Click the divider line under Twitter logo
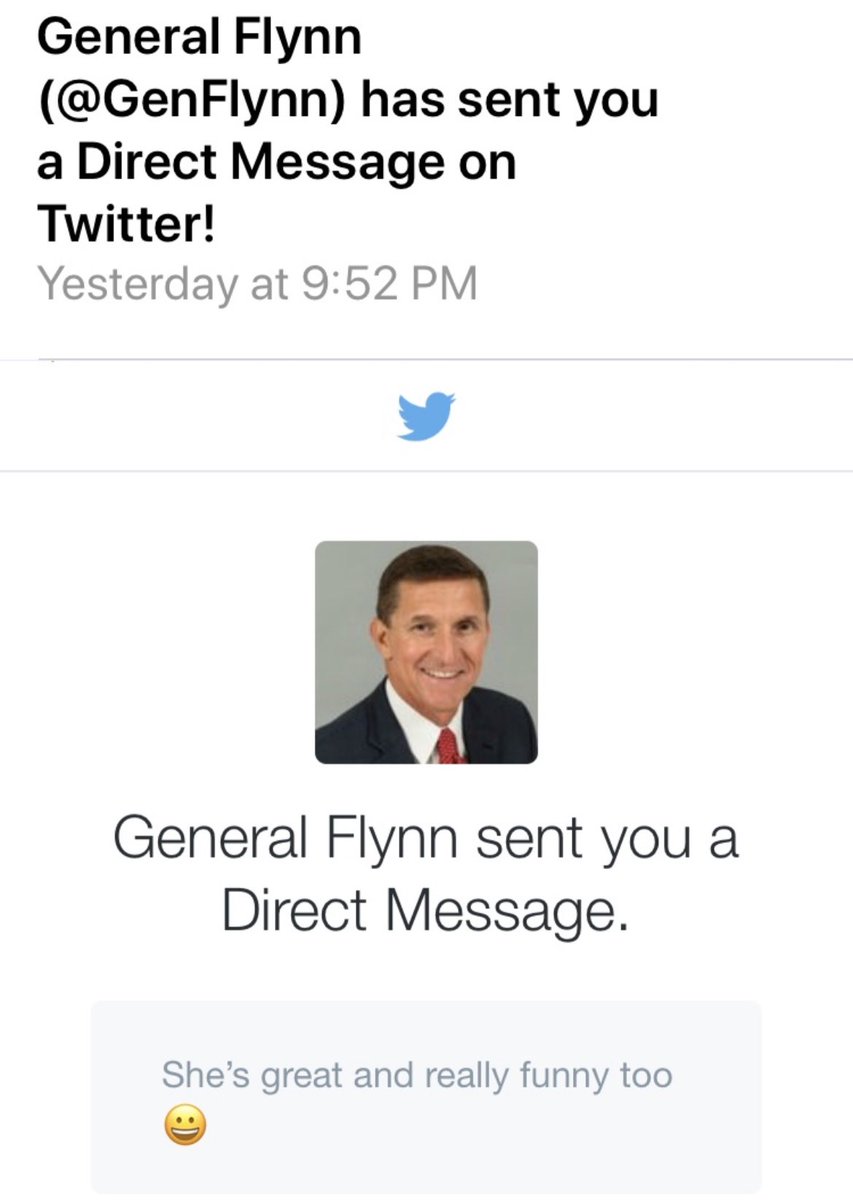 pos(426,471)
